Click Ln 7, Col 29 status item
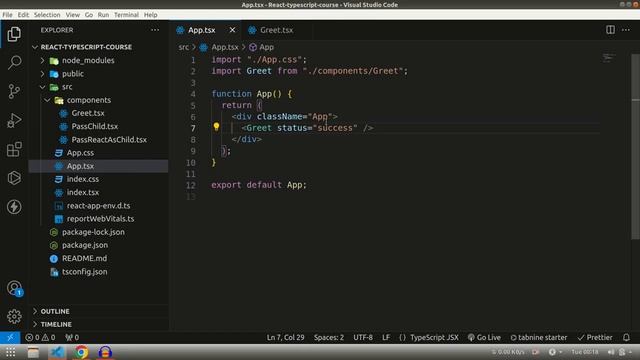Screen dimensions: 640x360 click(x=285, y=338)
